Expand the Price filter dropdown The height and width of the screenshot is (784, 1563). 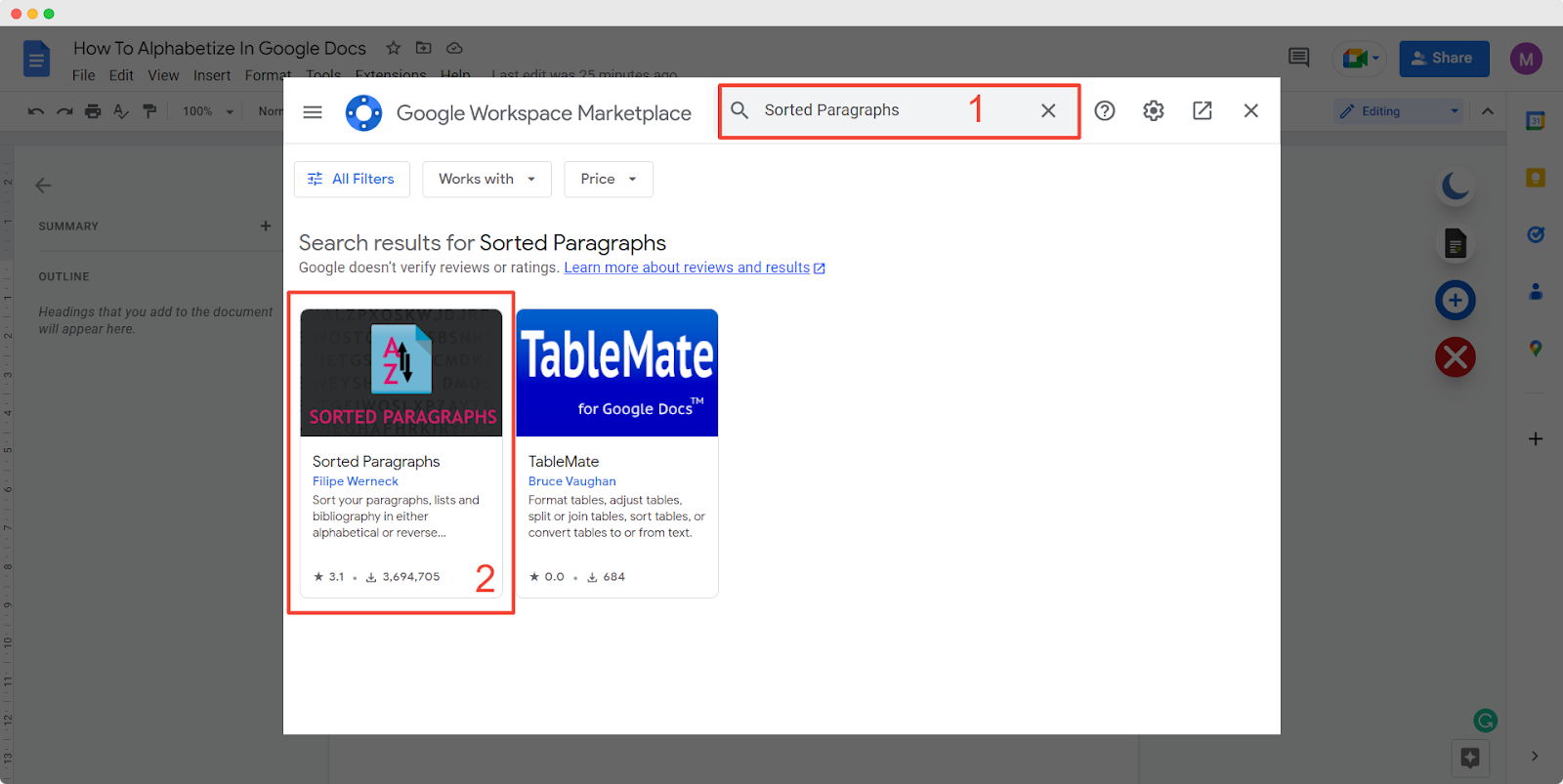tap(609, 179)
